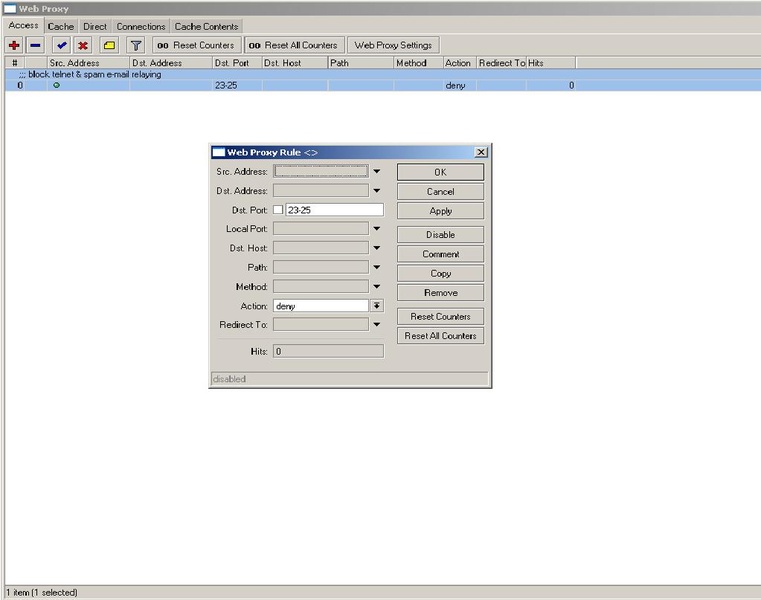This screenshot has width=761, height=600.
Task: Open Web Proxy Settings
Action: click(x=393, y=45)
